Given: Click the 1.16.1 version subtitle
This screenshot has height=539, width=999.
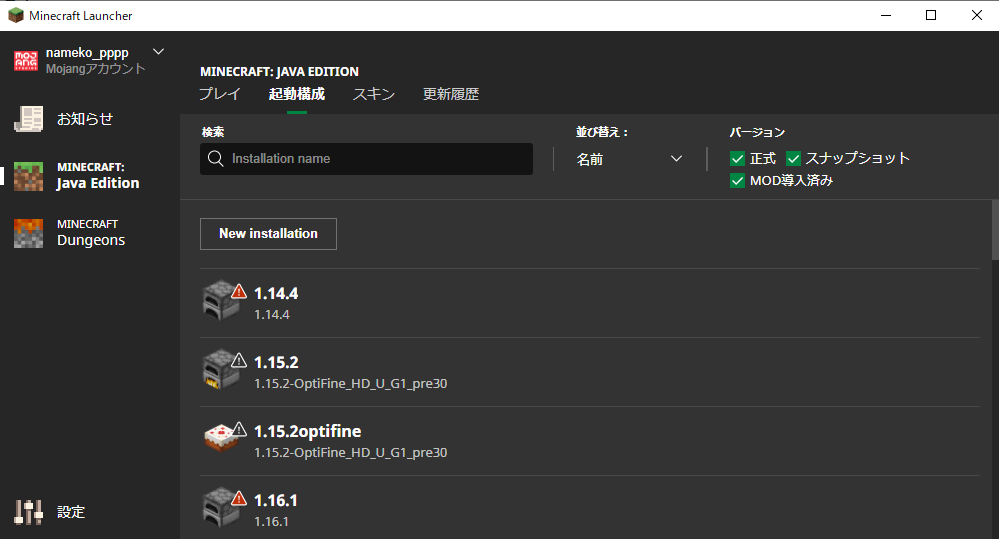Looking at the screenshot, I should coord(271,522).
